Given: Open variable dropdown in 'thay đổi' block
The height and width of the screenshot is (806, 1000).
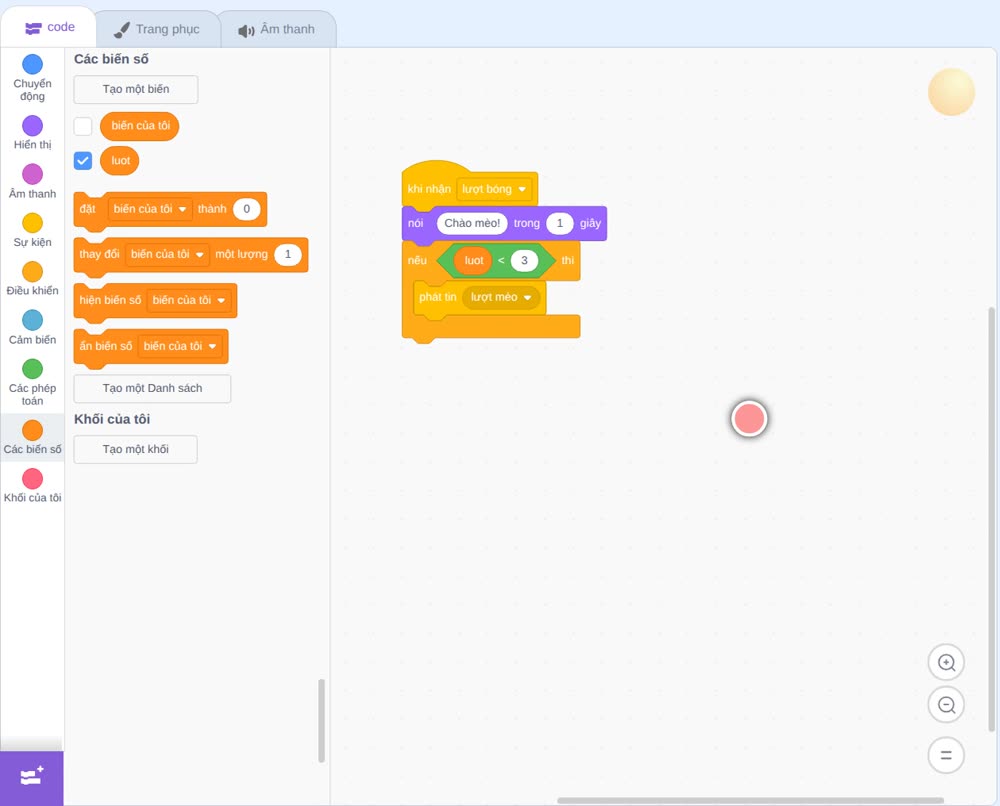Looking at the screenshot, I should 167,254.
